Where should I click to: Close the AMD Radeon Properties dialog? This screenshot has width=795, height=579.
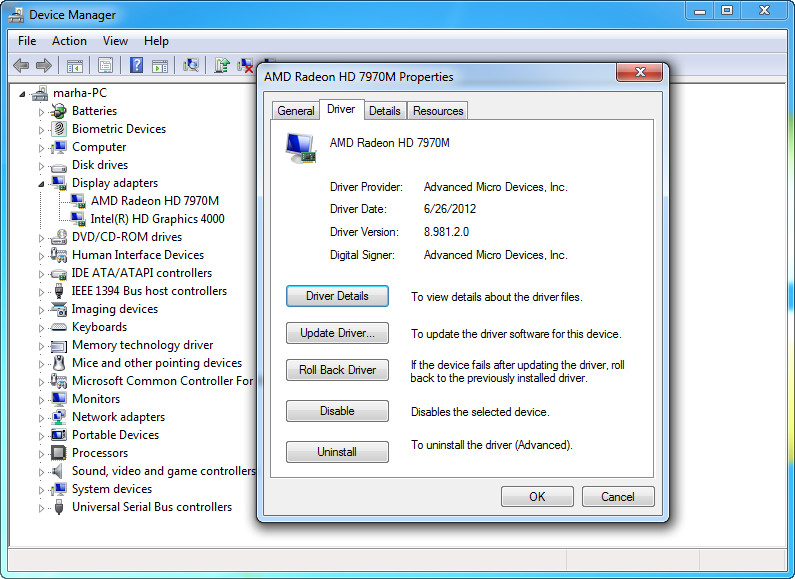click(639, 72)
